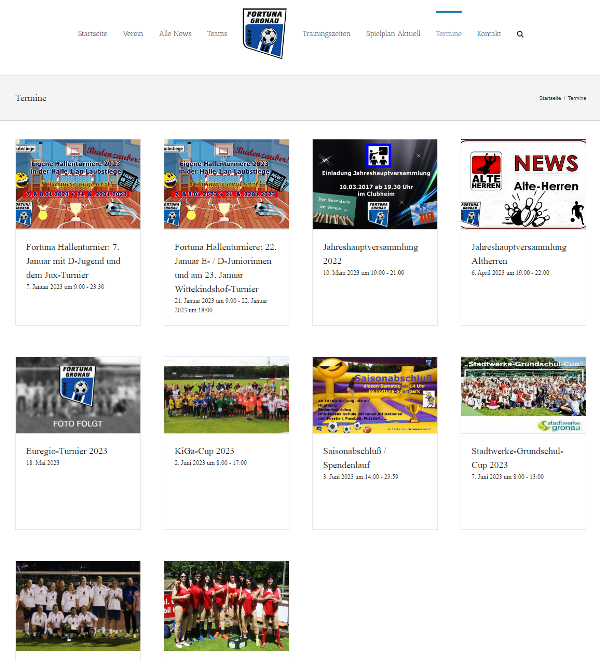The height and width of the screenshot is (661, 600).
Task: Open Trainingszeiten menu item
Action: pyautogui.click(x=326, y=33)
